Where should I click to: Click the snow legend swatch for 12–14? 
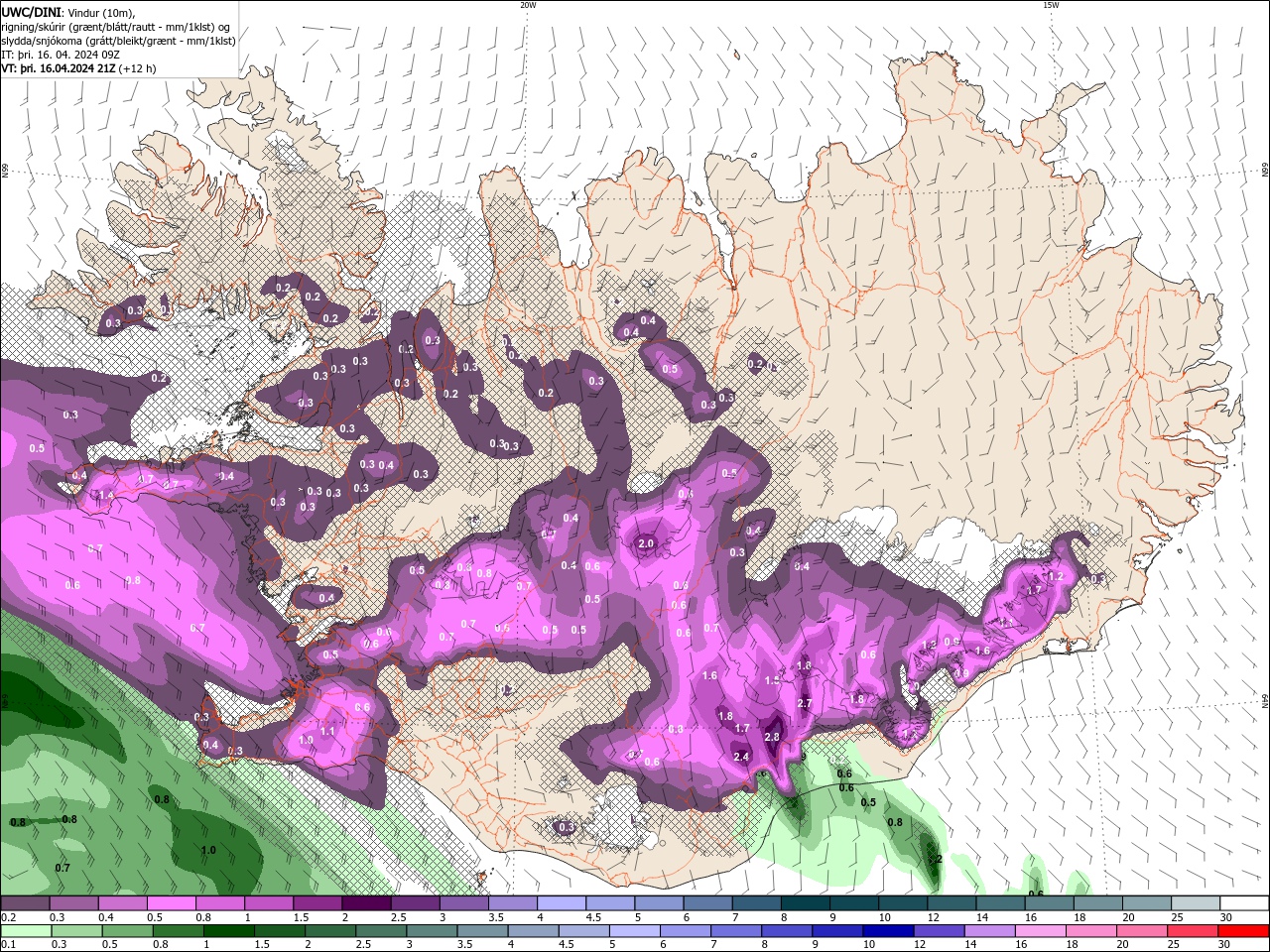951,903
